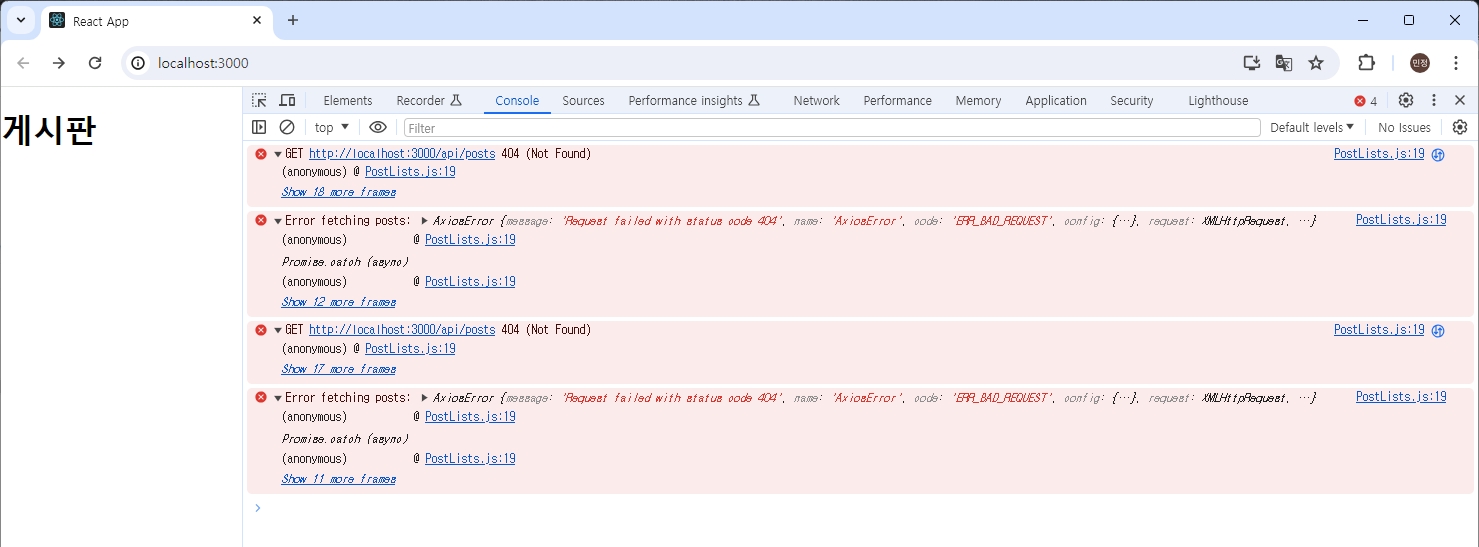
Task: Click Show 11 more frames
Action: point(338,479)
